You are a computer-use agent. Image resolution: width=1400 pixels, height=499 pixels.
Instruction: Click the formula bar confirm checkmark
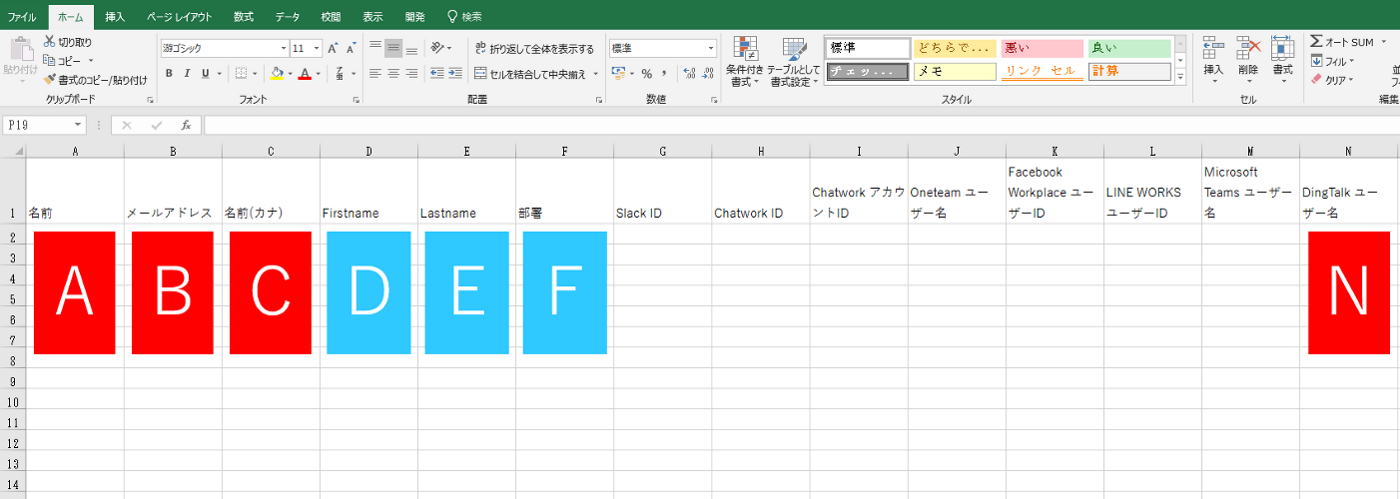pos(156,125)
